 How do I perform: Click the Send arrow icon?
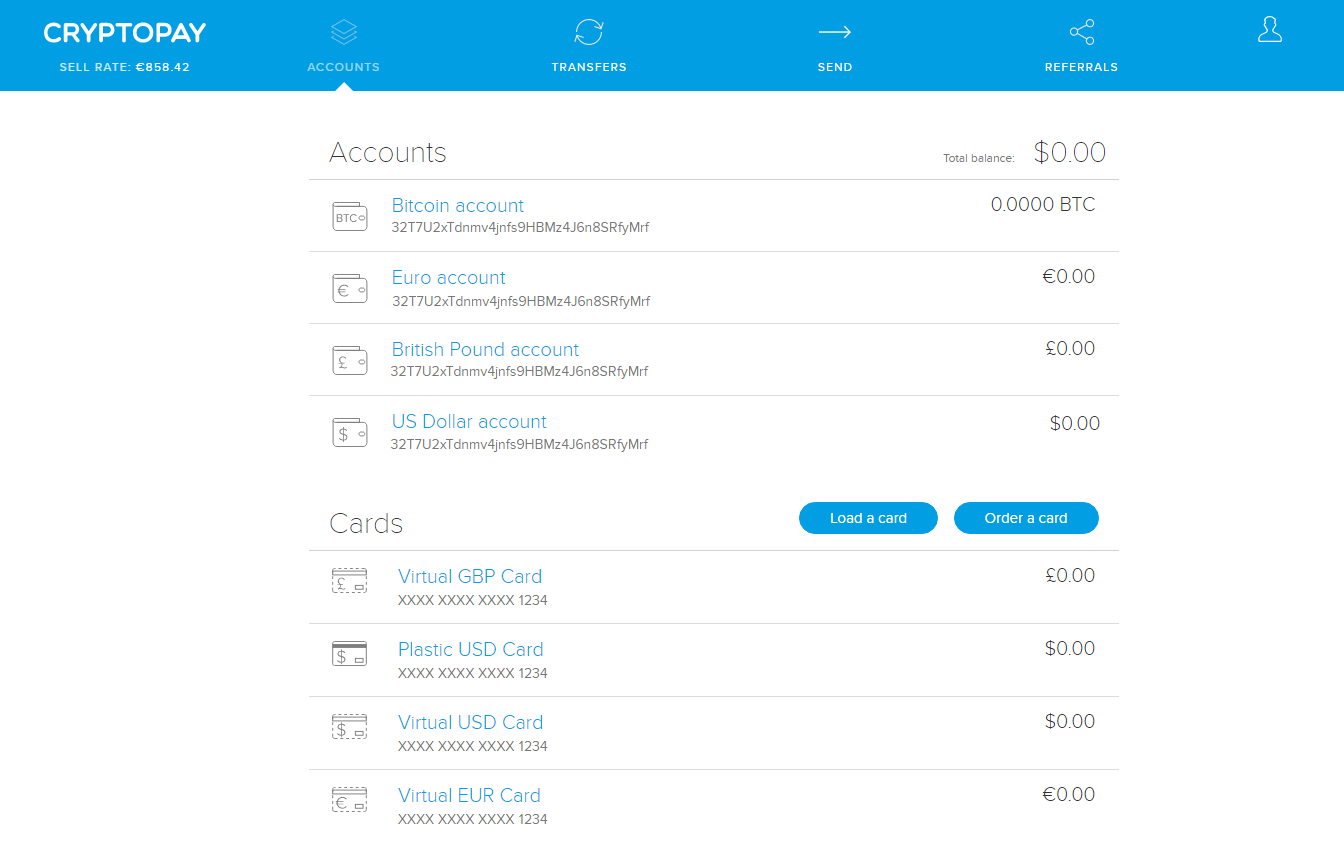coord(835,31)
